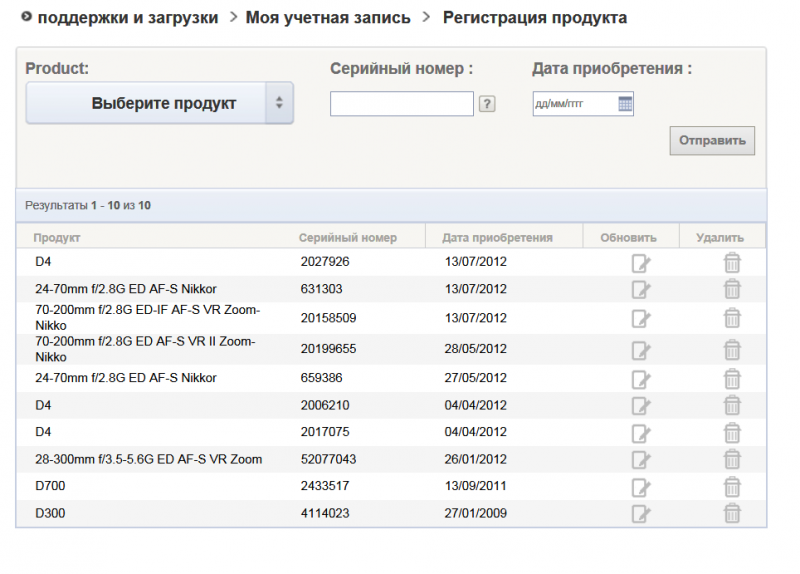Delete the entry with serial 20158509

(732, 318)
